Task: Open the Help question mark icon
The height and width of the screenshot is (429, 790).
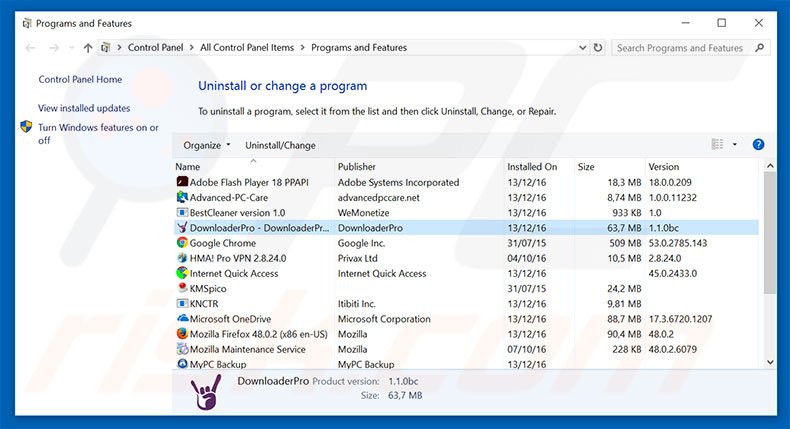Action: tap(758, 145)
